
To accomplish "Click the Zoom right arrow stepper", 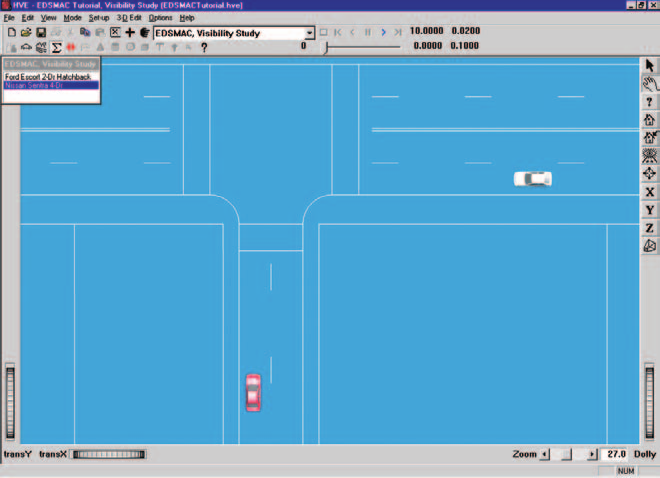I will (592, 454).
